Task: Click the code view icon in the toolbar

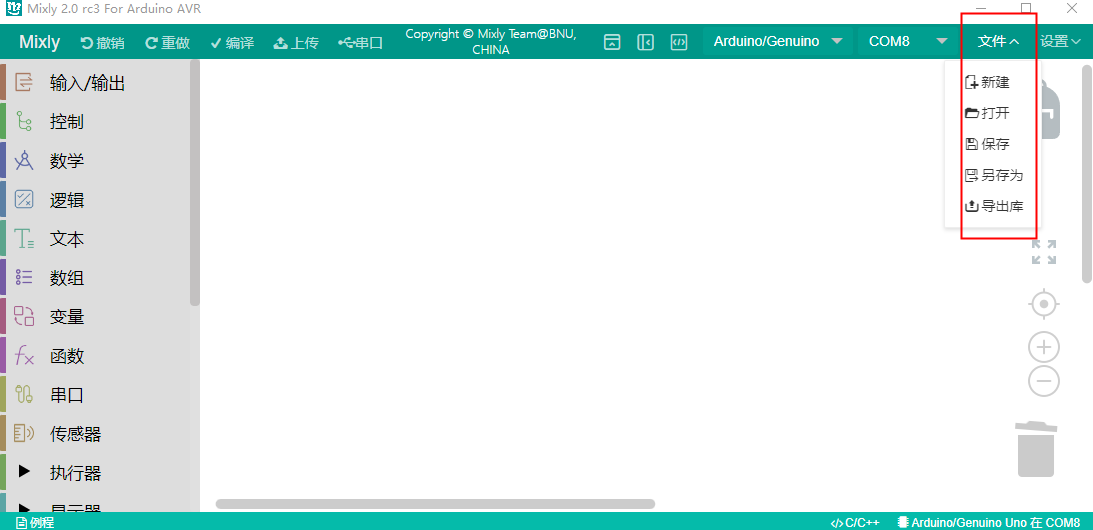Action: click(679, 42)
